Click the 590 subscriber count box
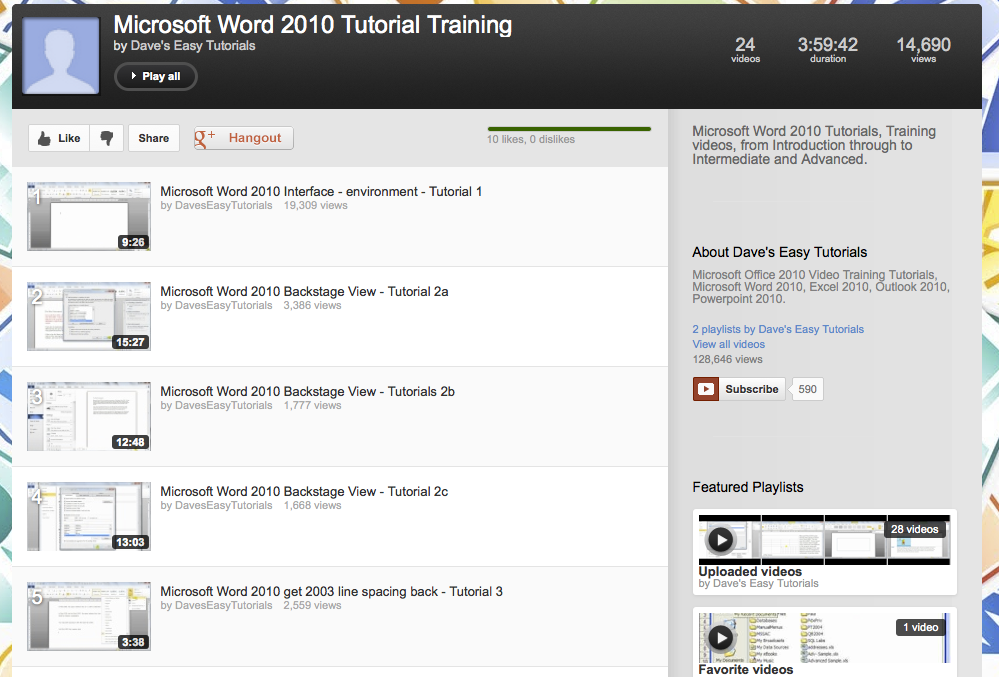 tap(807, 389)
